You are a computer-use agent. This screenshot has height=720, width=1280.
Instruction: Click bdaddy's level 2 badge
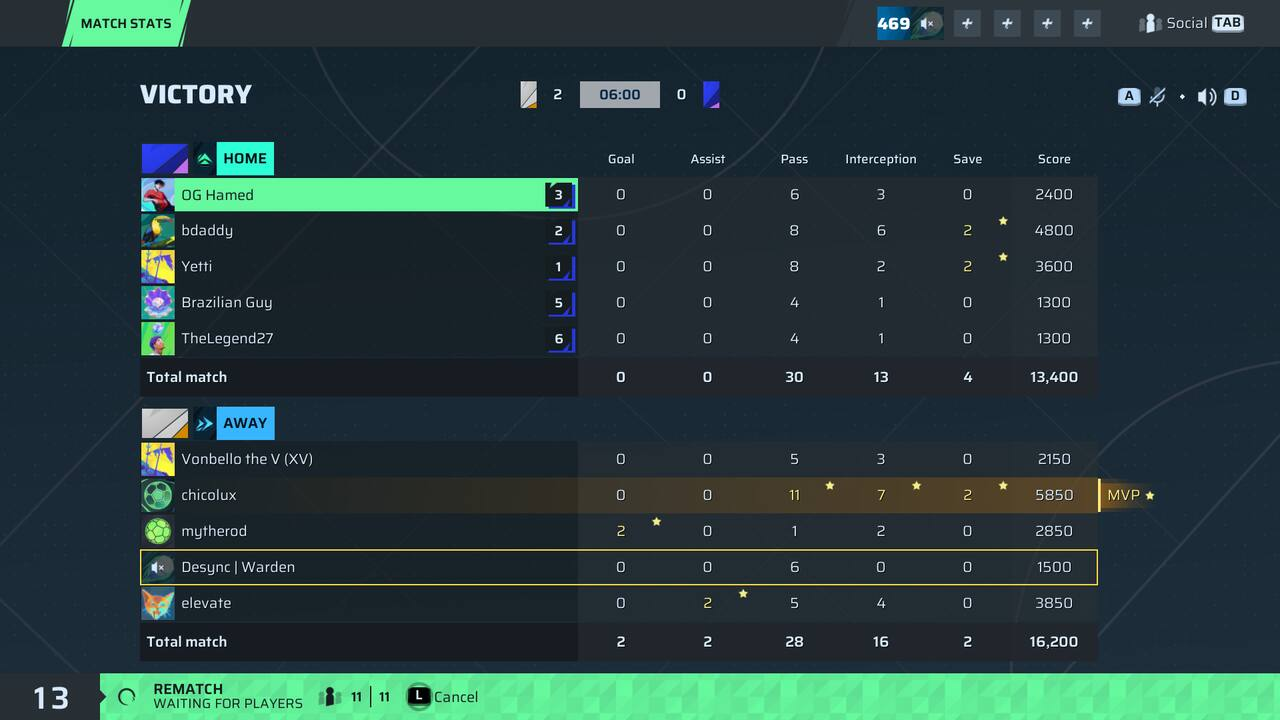click(559, 231)
